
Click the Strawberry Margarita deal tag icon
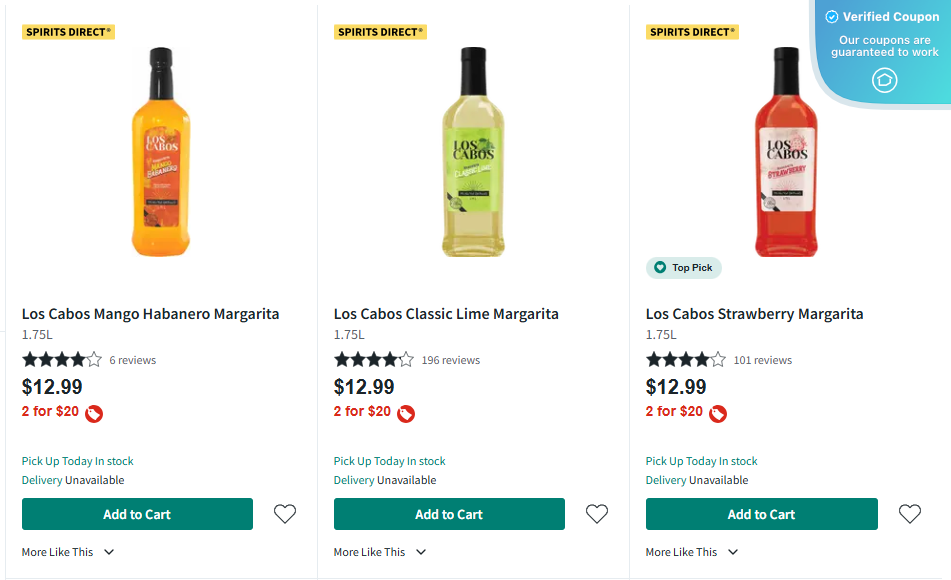718,413
